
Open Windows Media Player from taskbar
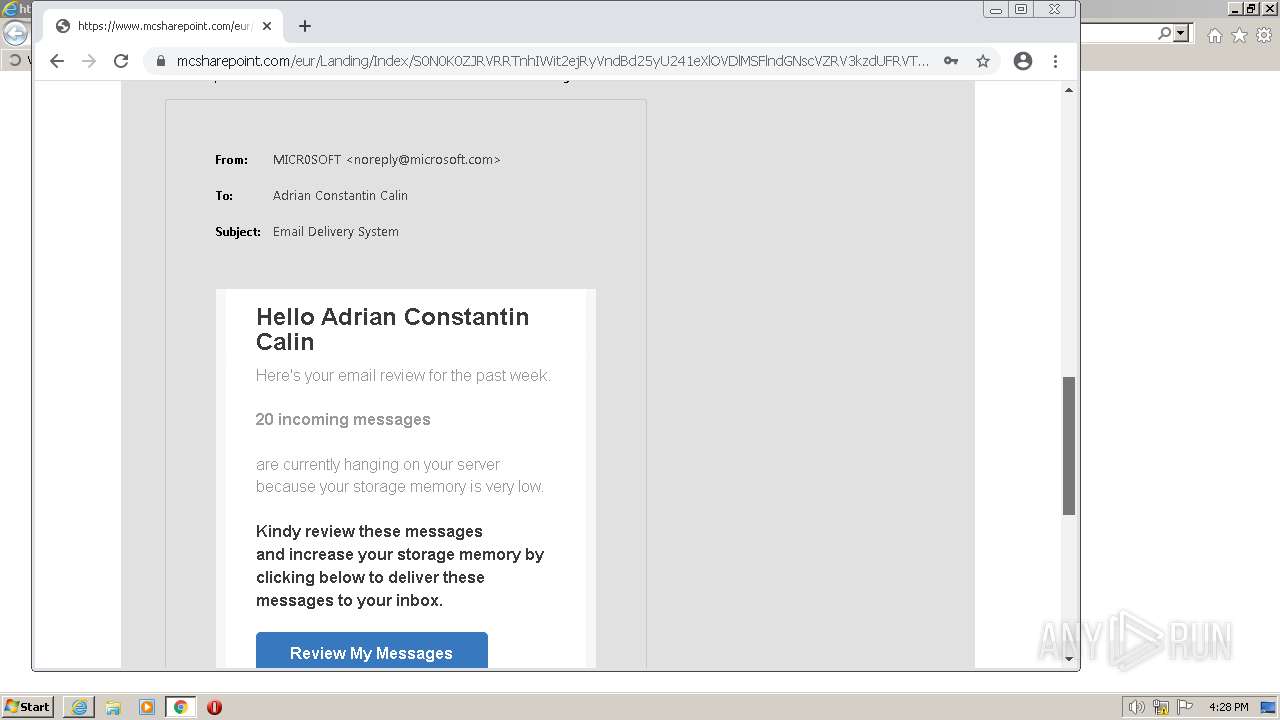(x=147, y=707)
